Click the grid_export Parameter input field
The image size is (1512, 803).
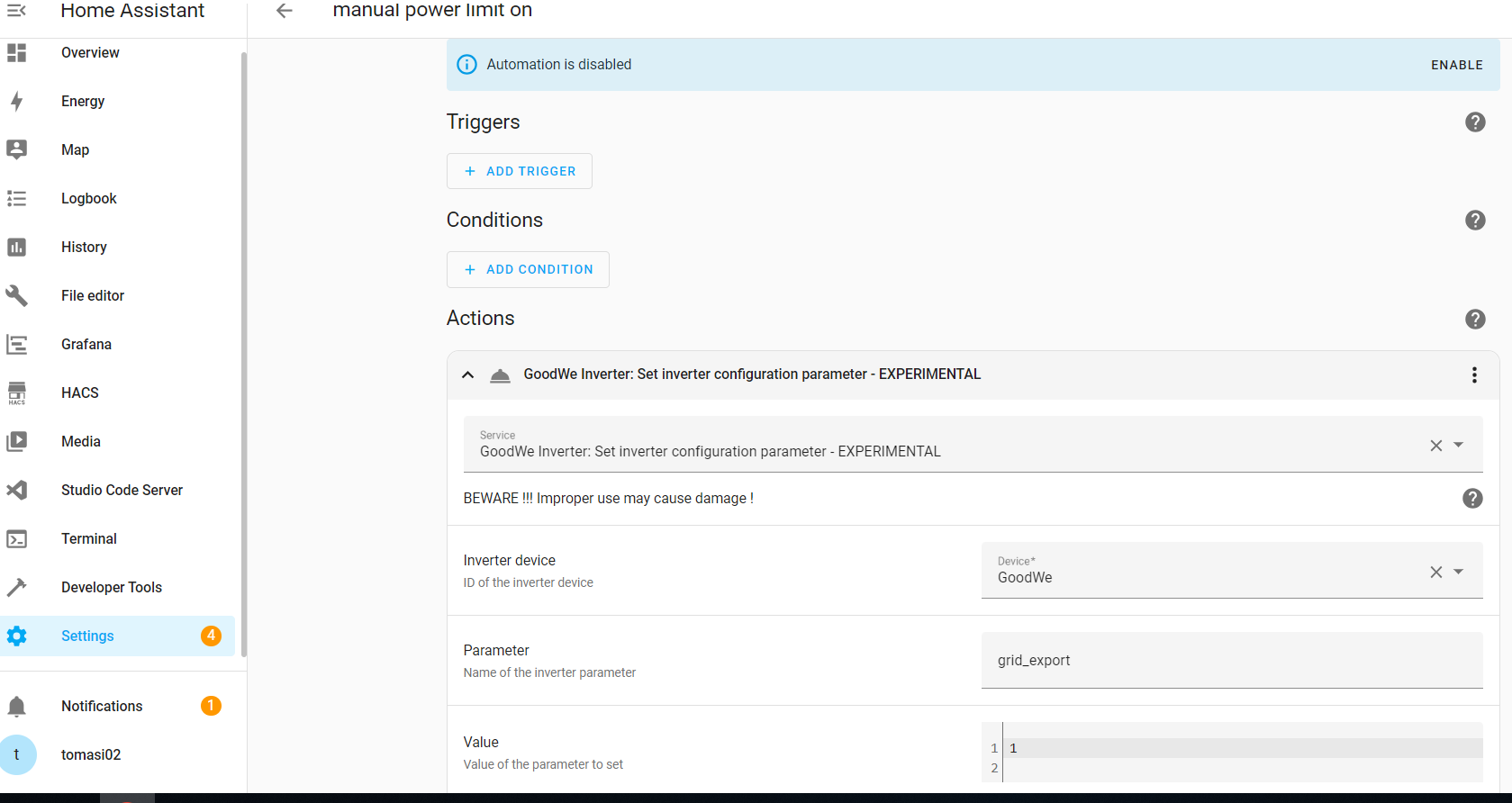click(1232, 660)
